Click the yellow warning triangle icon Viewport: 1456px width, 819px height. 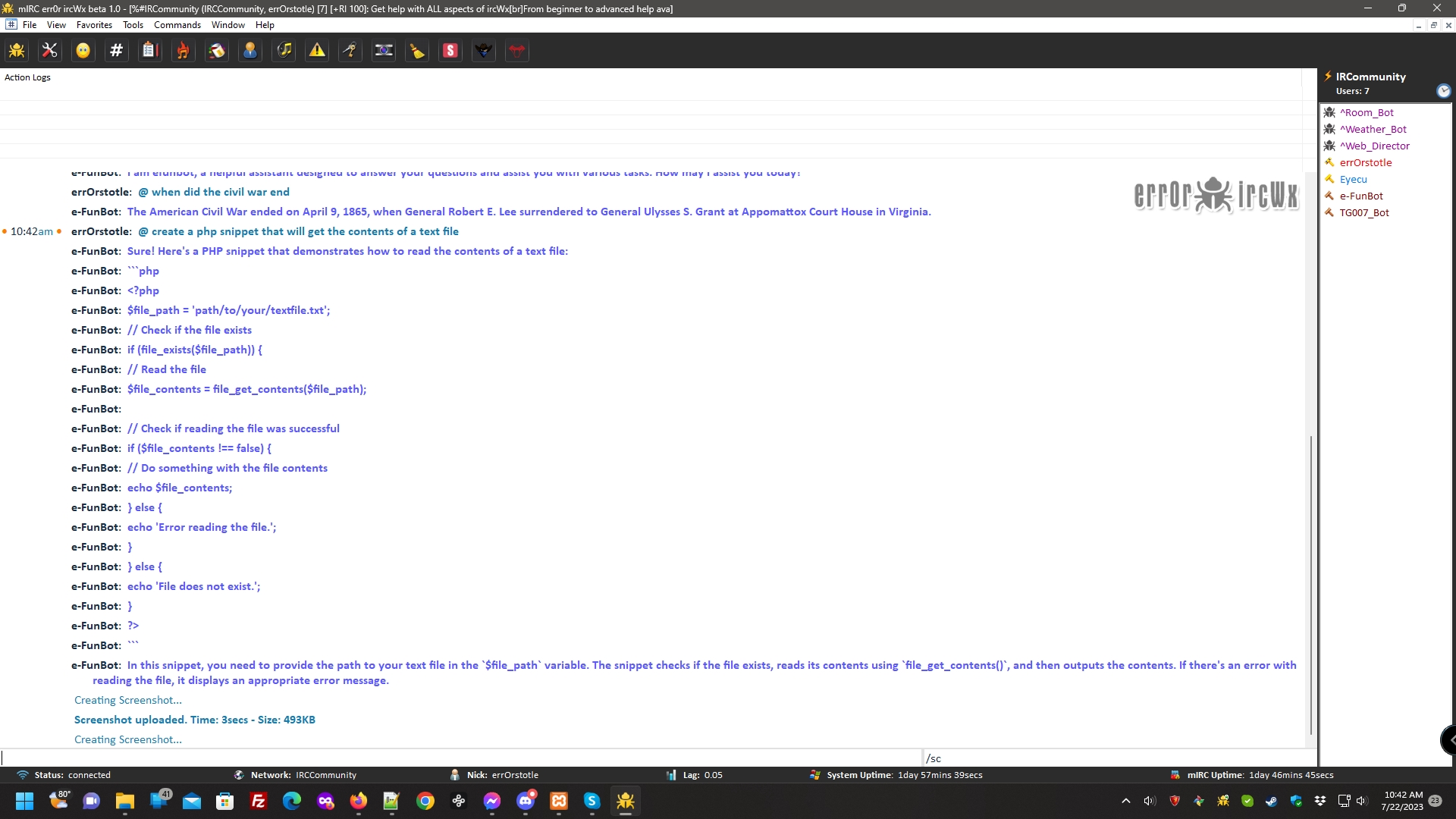317,51
